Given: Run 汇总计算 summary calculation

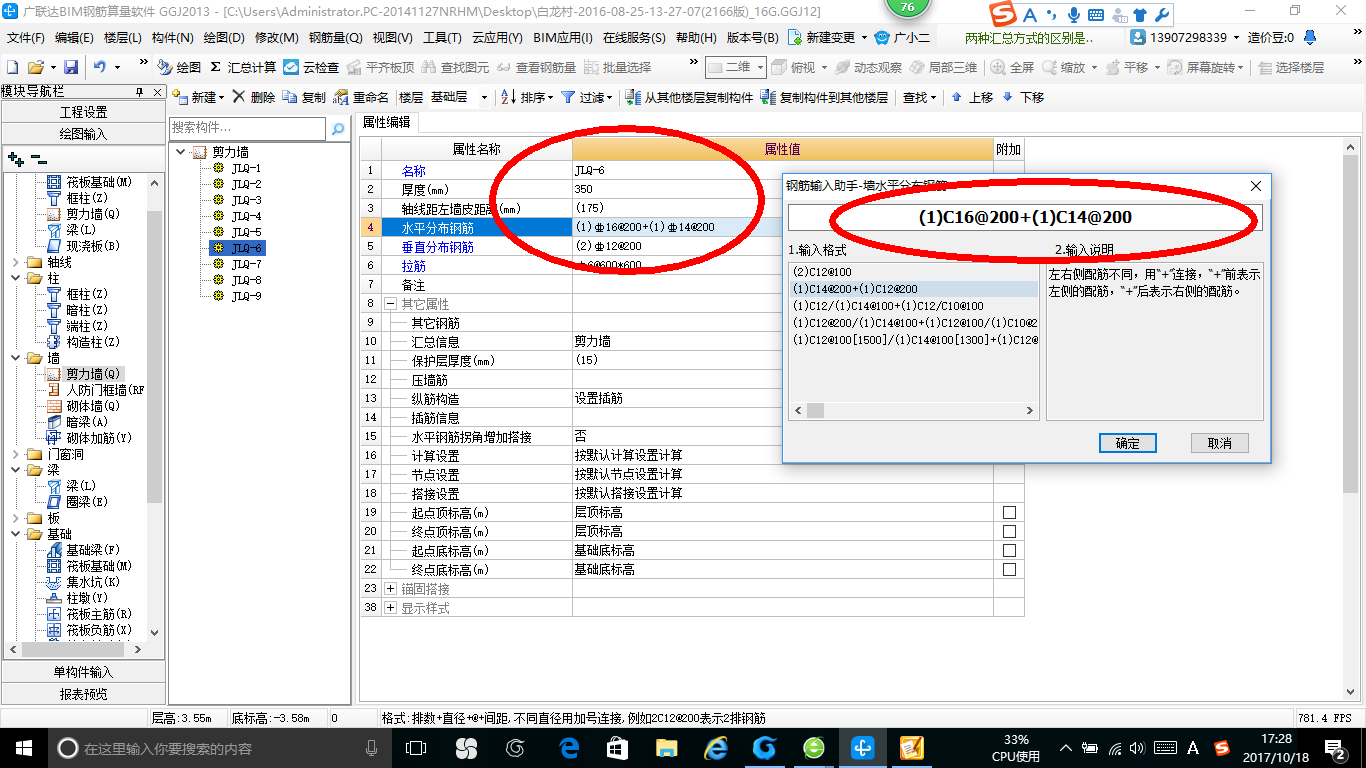Looking at the screenshot, I should (243, 67).
